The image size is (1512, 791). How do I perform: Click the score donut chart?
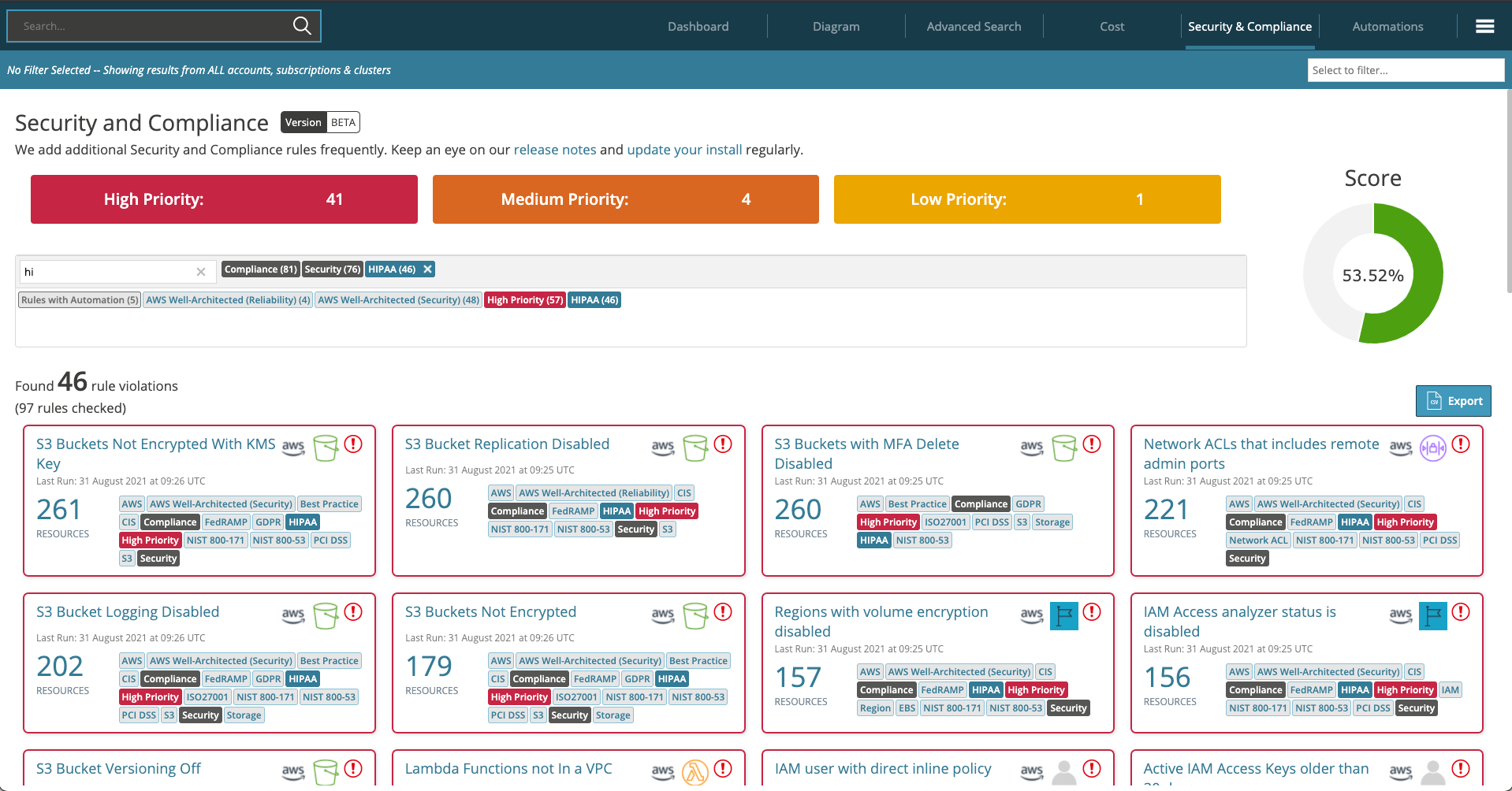point(1373,273)
